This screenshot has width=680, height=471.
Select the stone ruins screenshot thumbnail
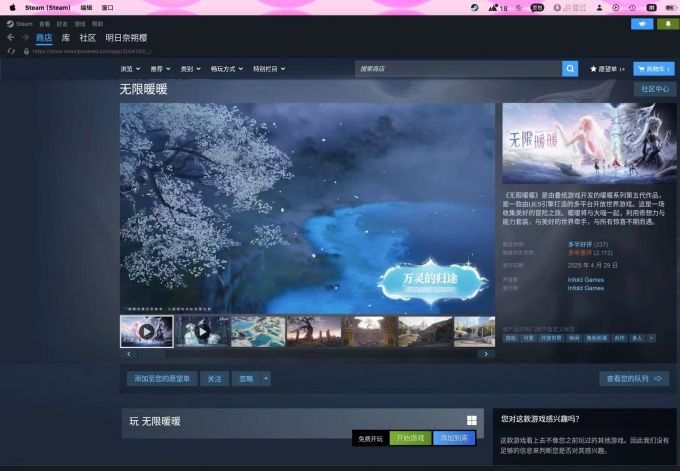coord(369,332)
